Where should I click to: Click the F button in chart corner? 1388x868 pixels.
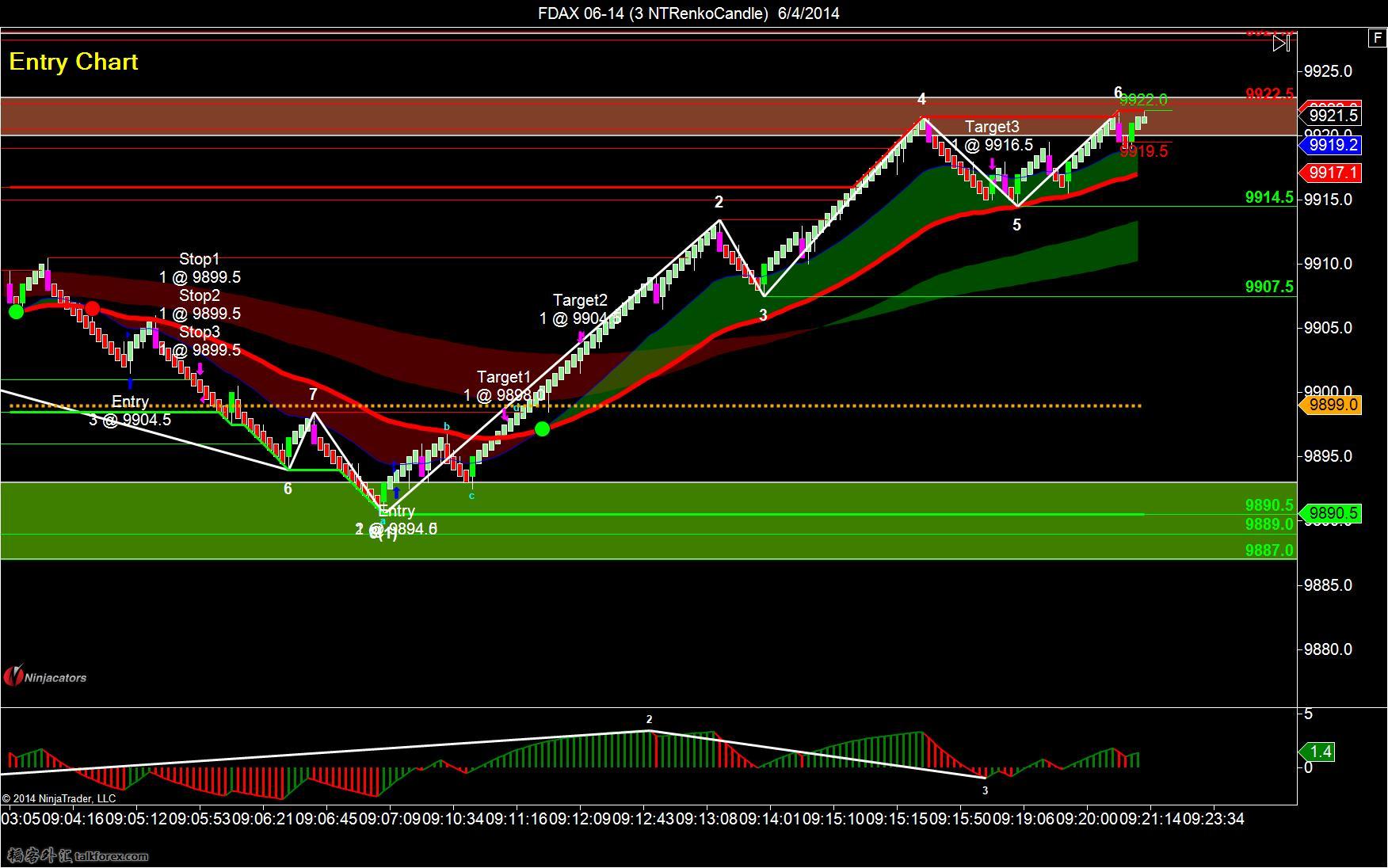point(1378,37)
